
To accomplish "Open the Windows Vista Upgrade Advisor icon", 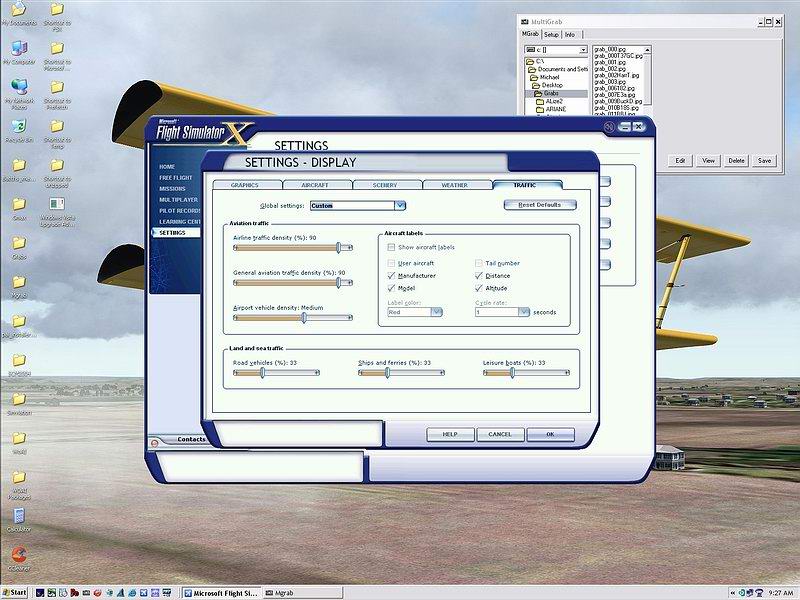I will [57, 204].
